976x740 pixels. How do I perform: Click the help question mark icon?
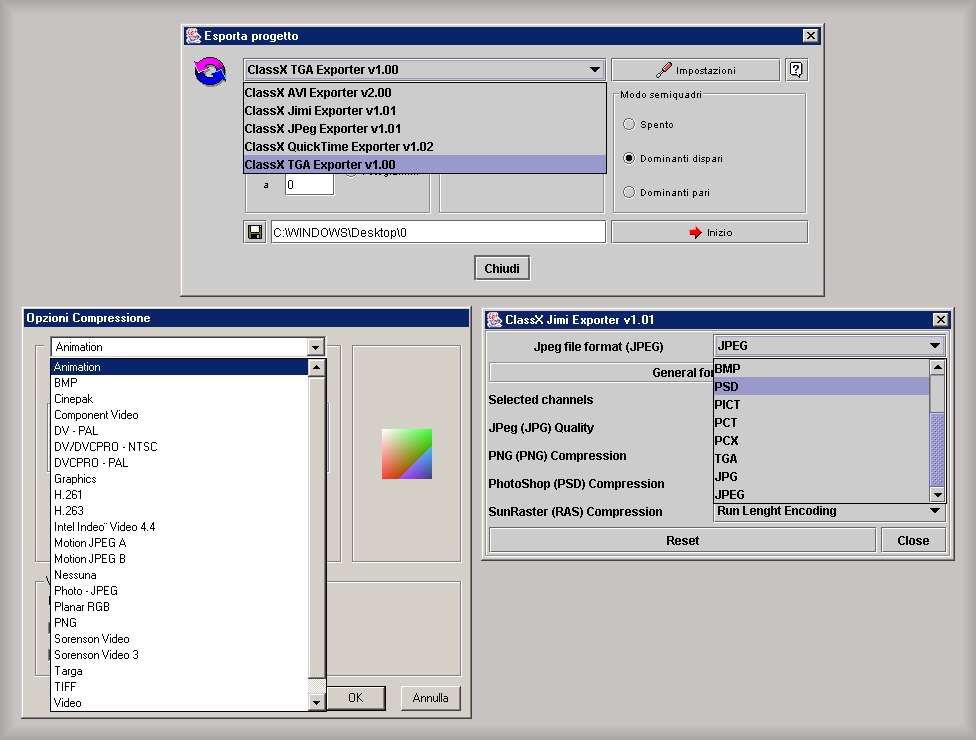point(796,70)
